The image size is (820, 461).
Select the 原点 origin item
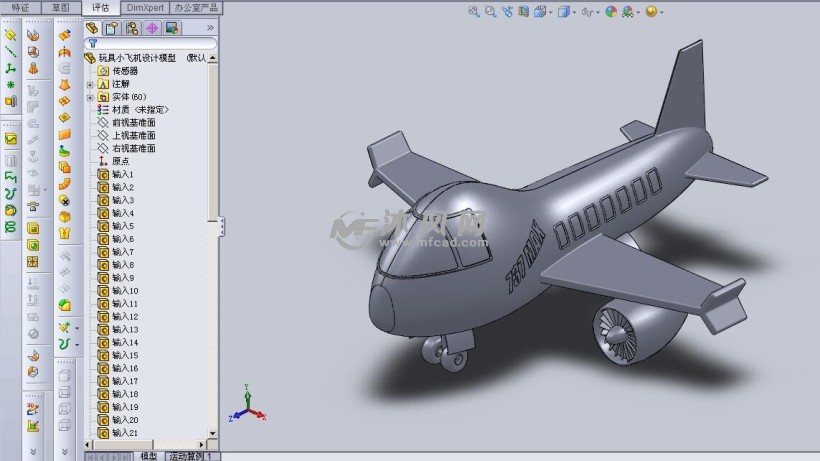[120, 162]
